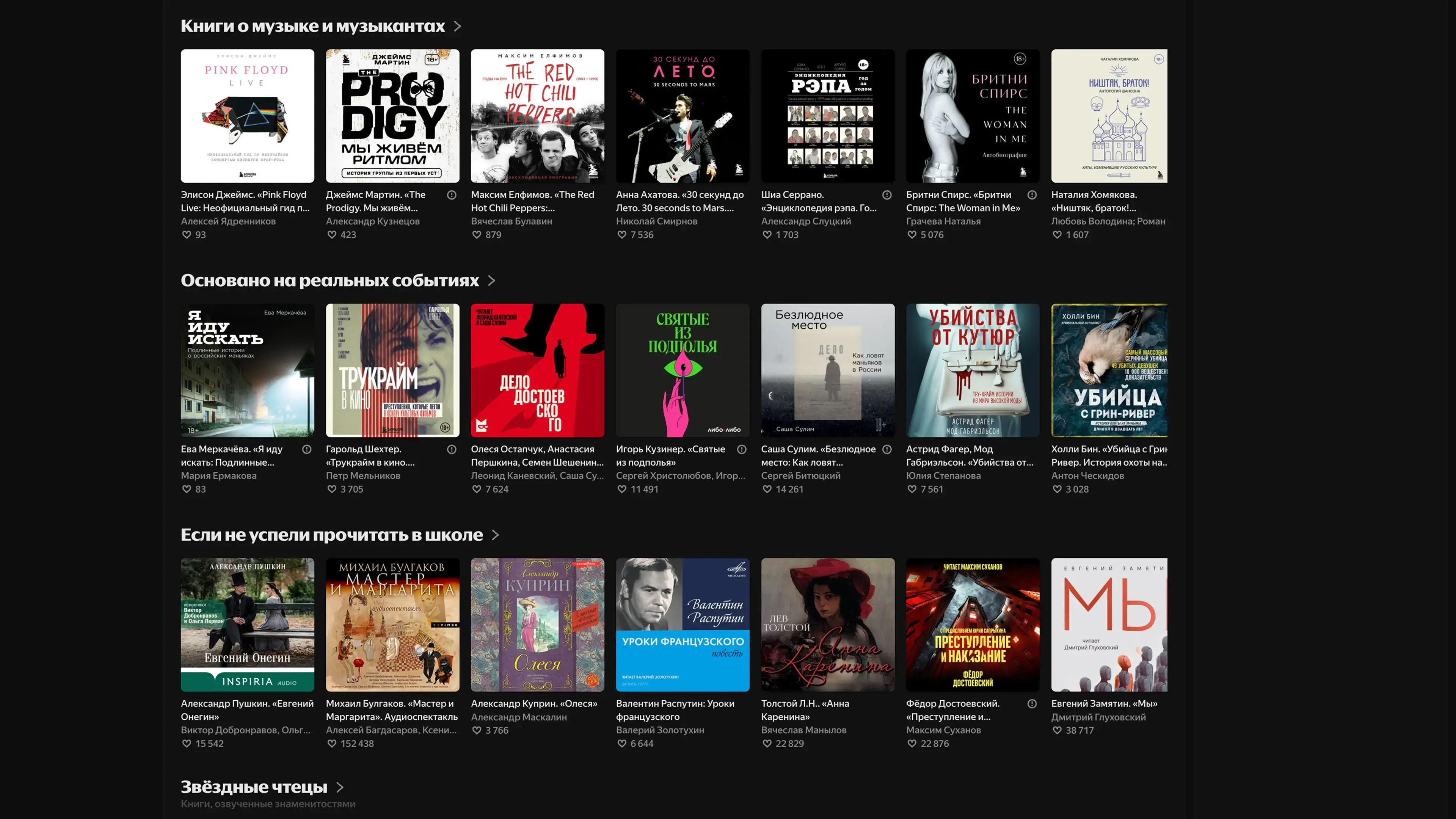Expand «Книги о музыке и музыкантах» section arrow
This screenshot has height=819, width=1456.
[x=457, y=27]
